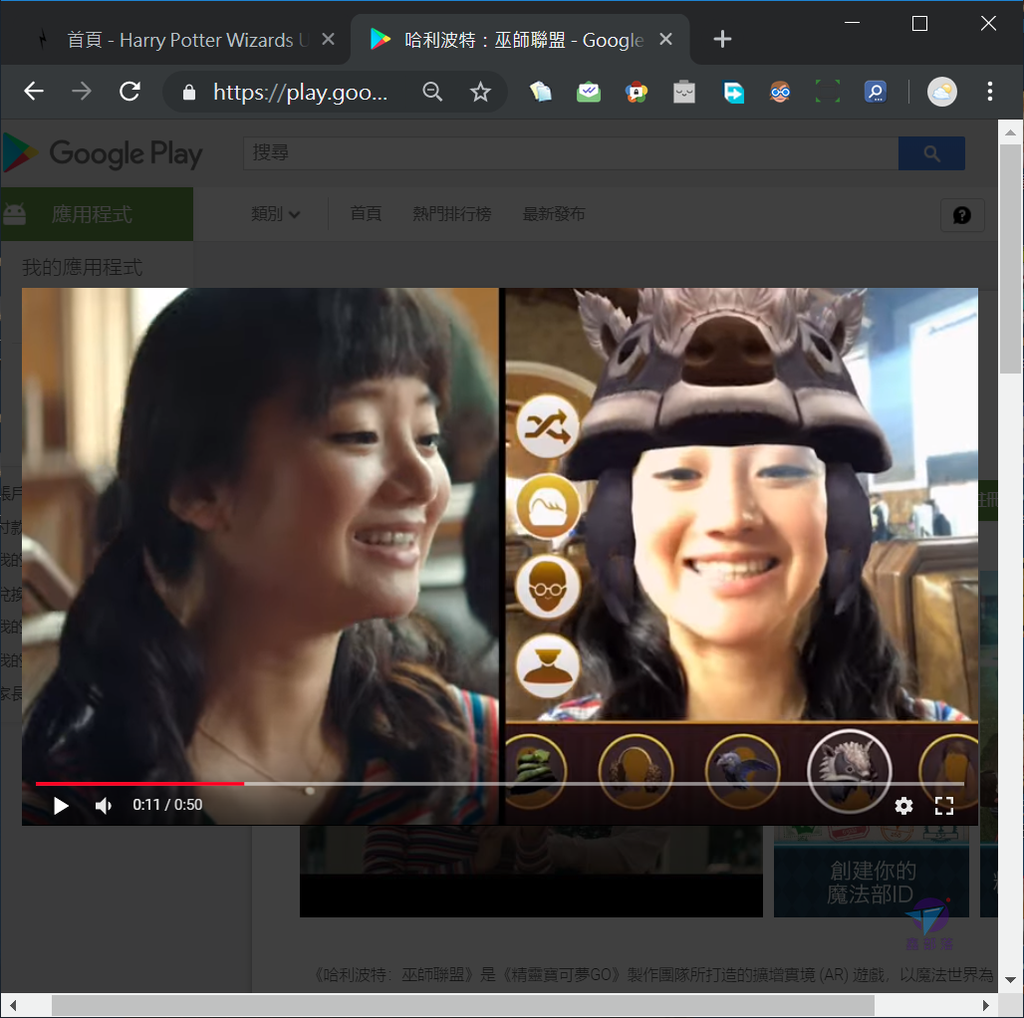Click the scroll right arrow

coord(986,1006)
